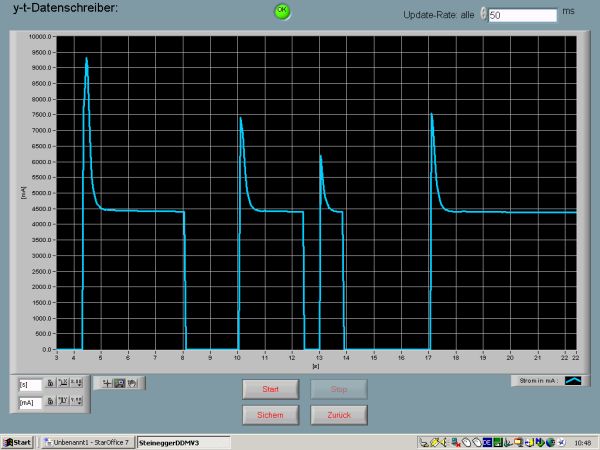Click the X-axis minimum value 3

coord(57,357)
